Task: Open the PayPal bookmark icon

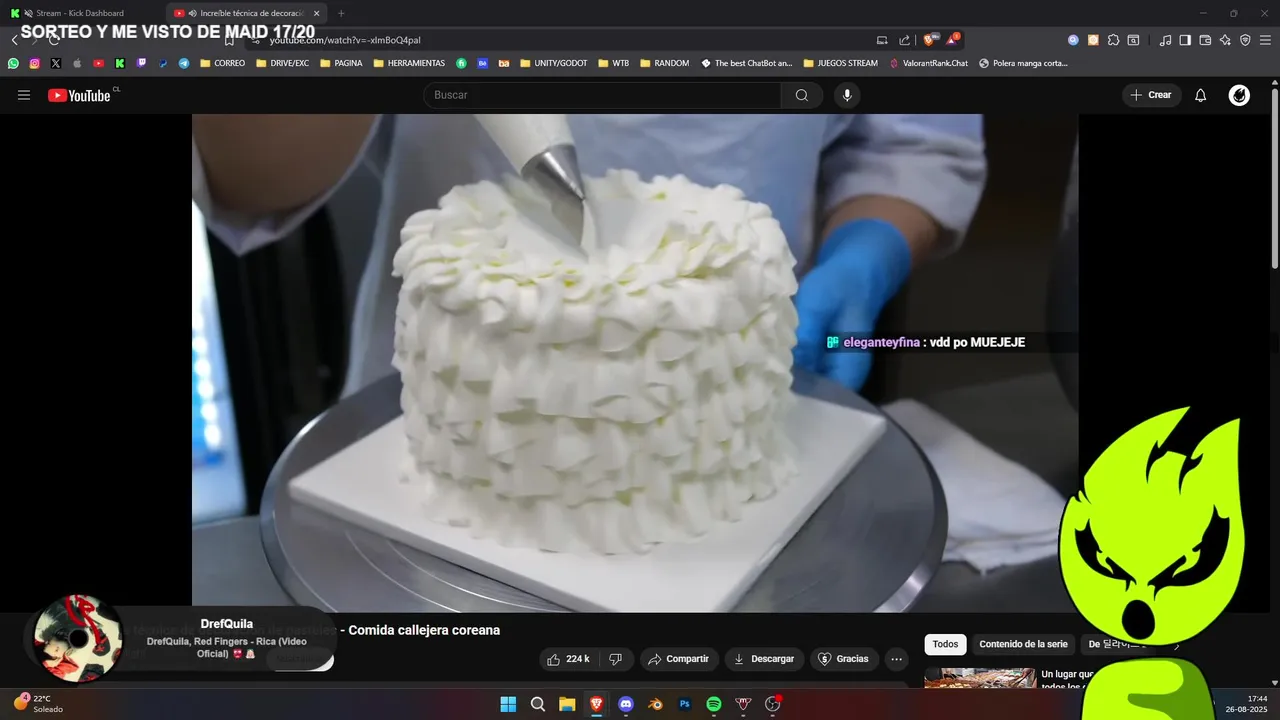Action: click(x=163, y=63)
